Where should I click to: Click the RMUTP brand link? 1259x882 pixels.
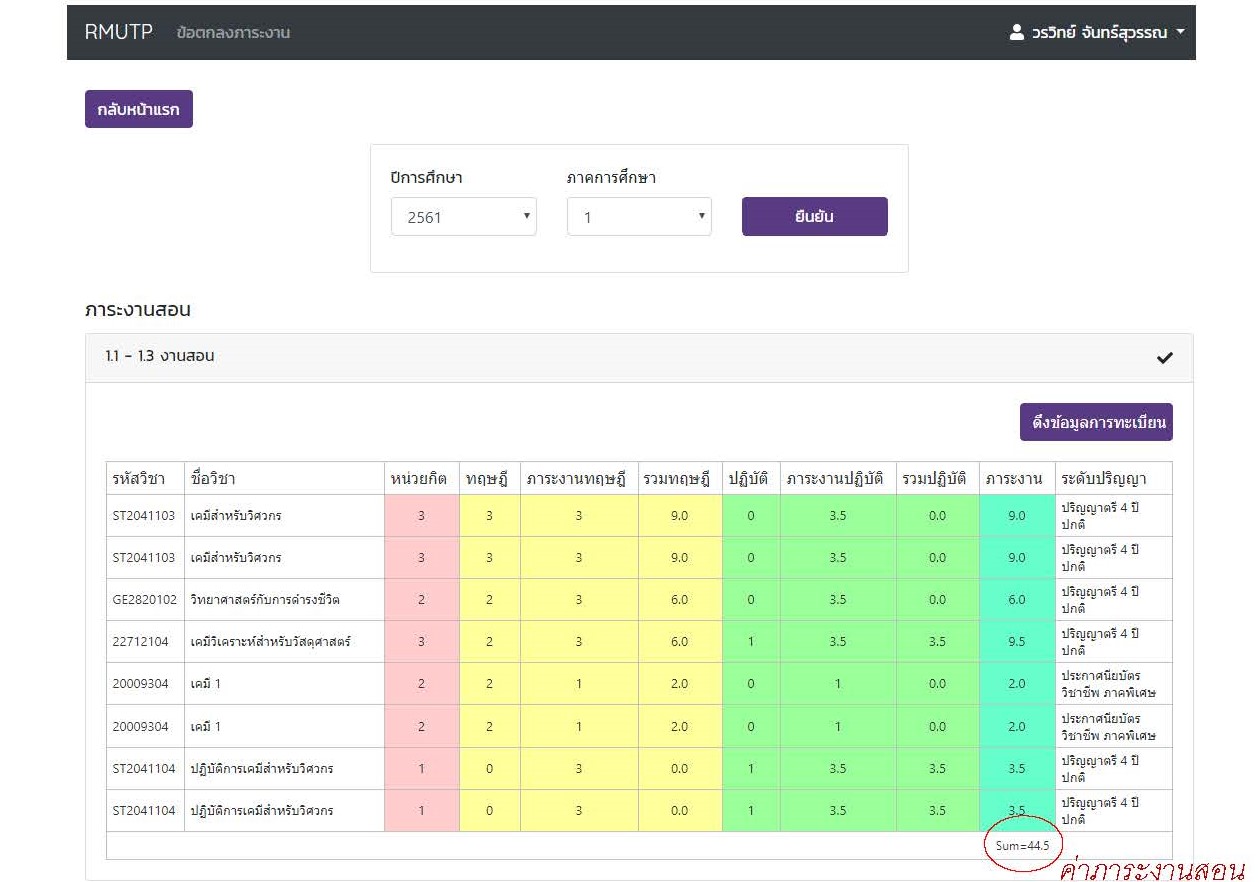(119, 32)
